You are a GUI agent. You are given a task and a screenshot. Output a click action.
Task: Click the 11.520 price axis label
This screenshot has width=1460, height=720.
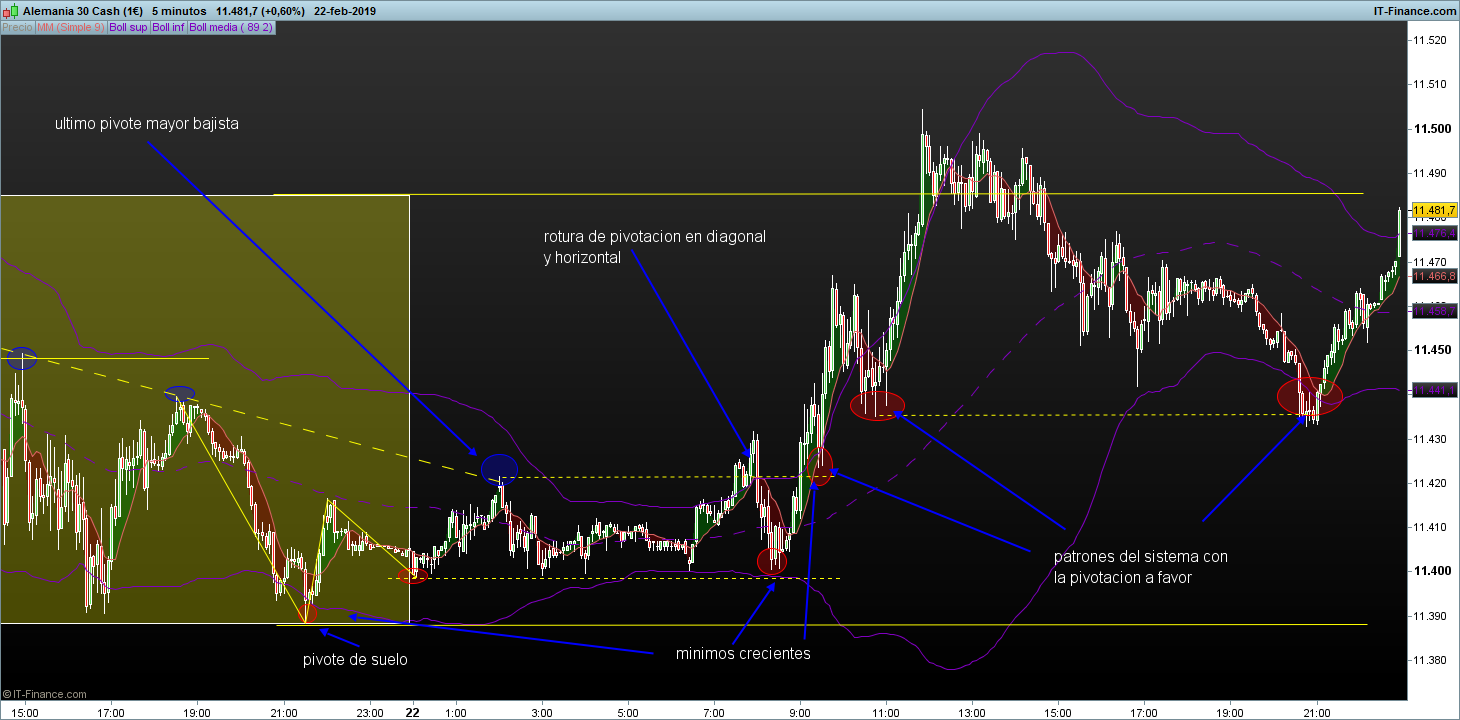click(1429, 41)
